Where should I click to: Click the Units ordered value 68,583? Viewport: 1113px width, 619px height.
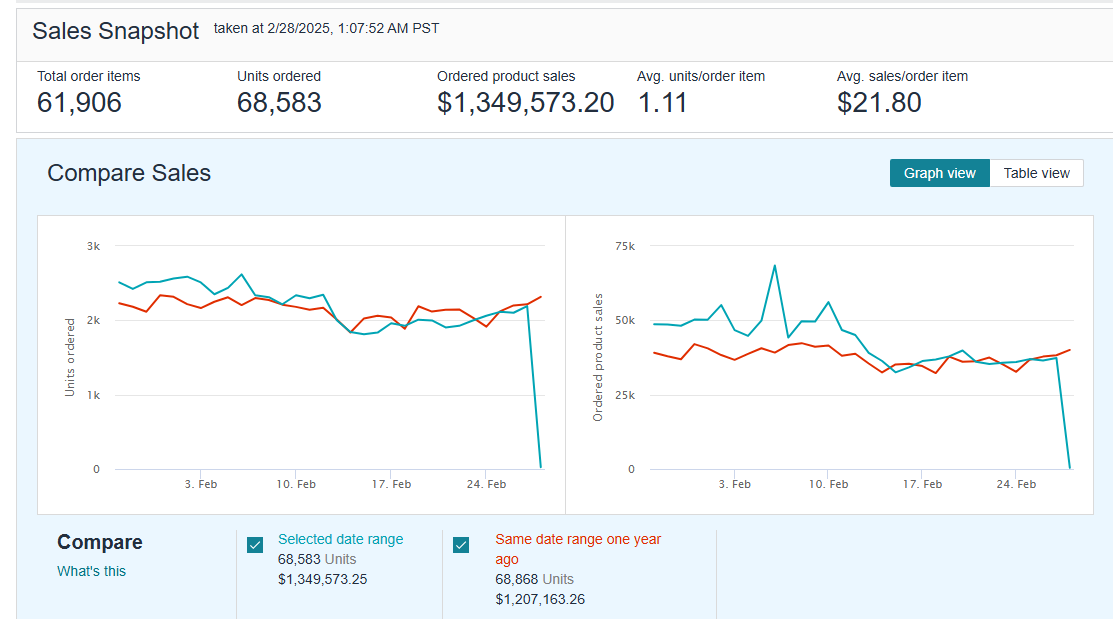point(279,103)
